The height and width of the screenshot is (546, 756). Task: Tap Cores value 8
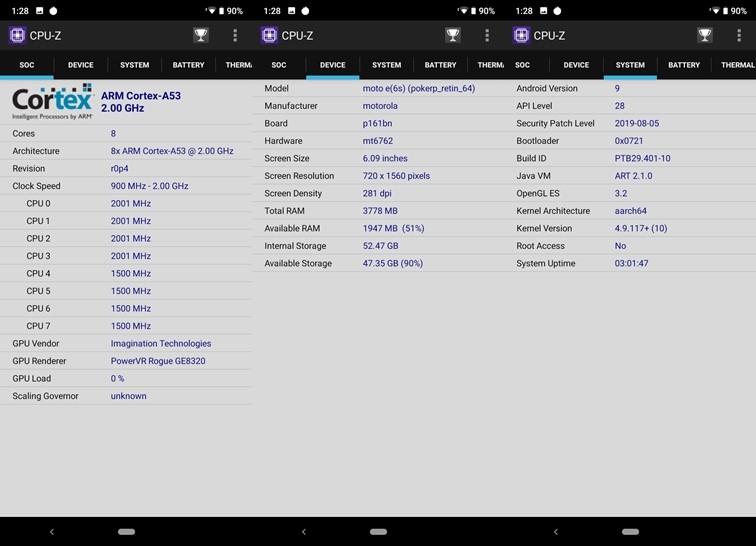click(113, 133)
